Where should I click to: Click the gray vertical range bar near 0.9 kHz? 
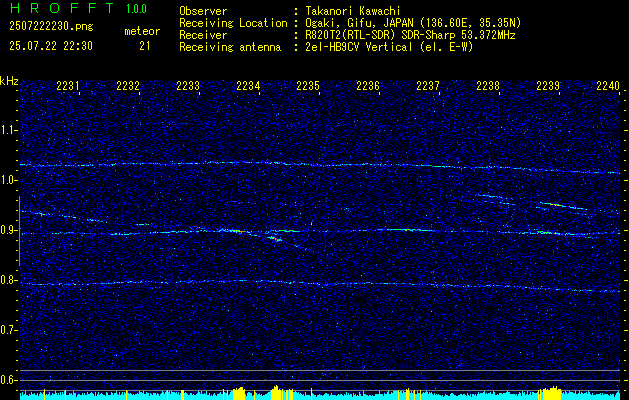(x=19, y=231)
